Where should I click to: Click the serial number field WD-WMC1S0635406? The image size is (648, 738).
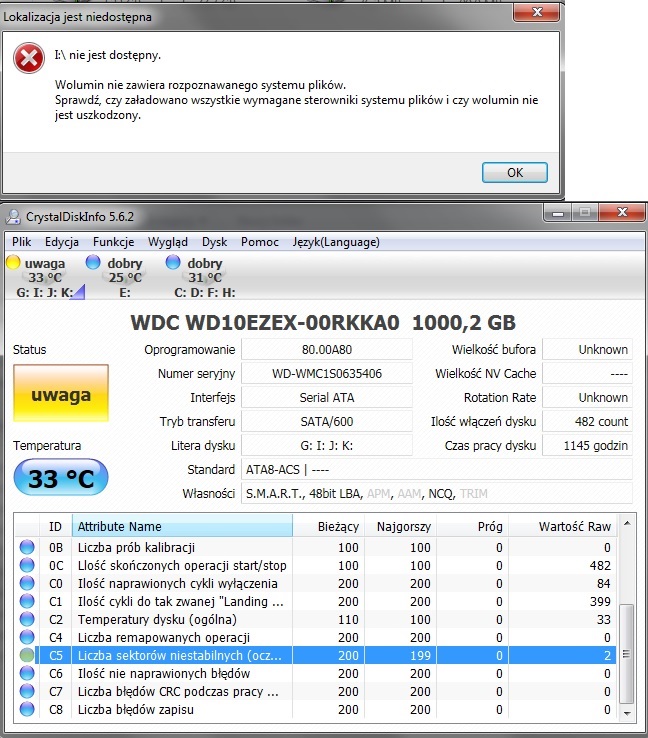327,374
